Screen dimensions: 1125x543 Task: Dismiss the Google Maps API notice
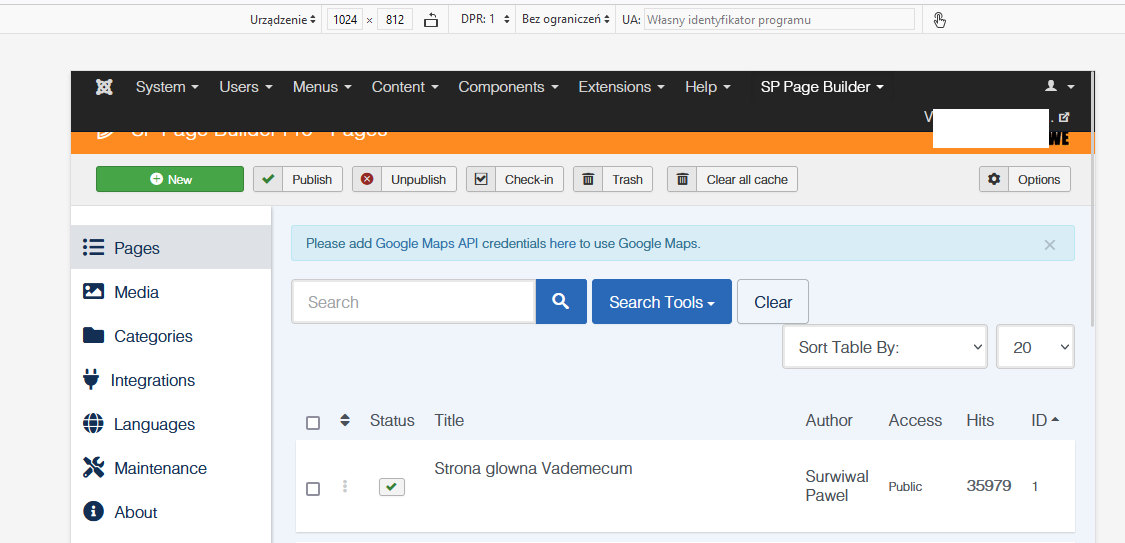point(1049,244)
